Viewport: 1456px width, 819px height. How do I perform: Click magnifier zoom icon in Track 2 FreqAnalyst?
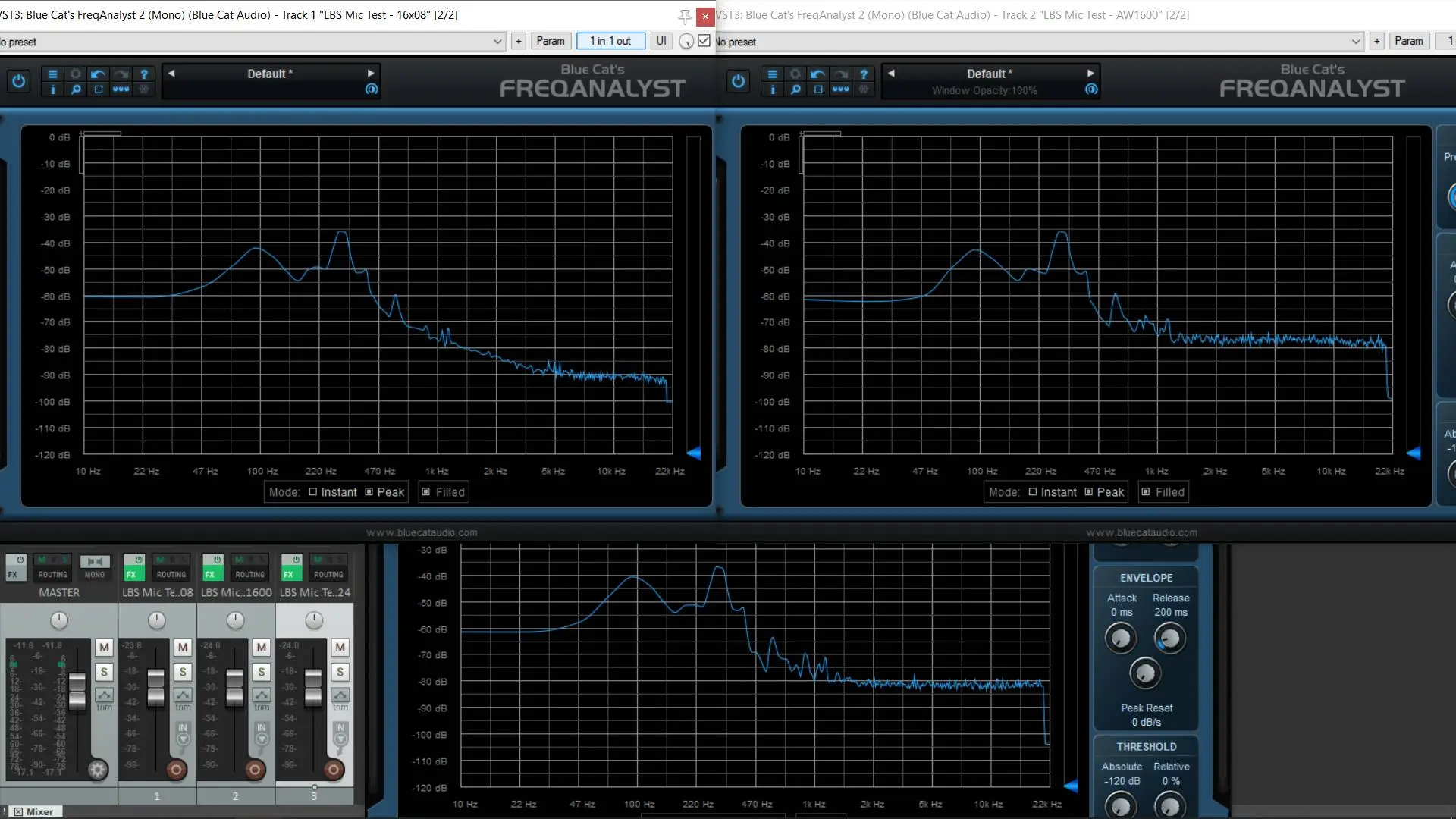(795, 89)
